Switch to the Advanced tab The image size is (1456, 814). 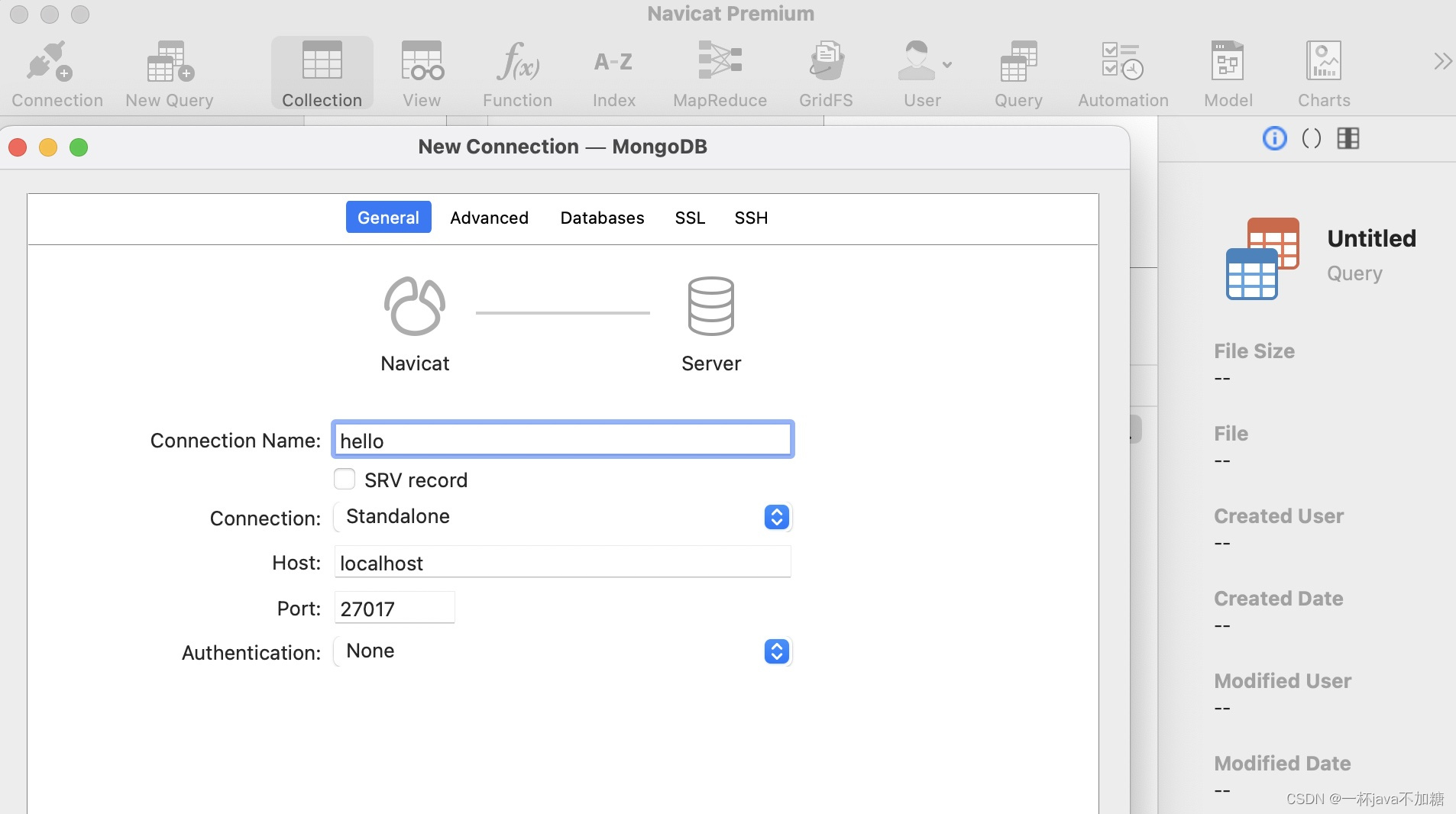tap(489, 218)
